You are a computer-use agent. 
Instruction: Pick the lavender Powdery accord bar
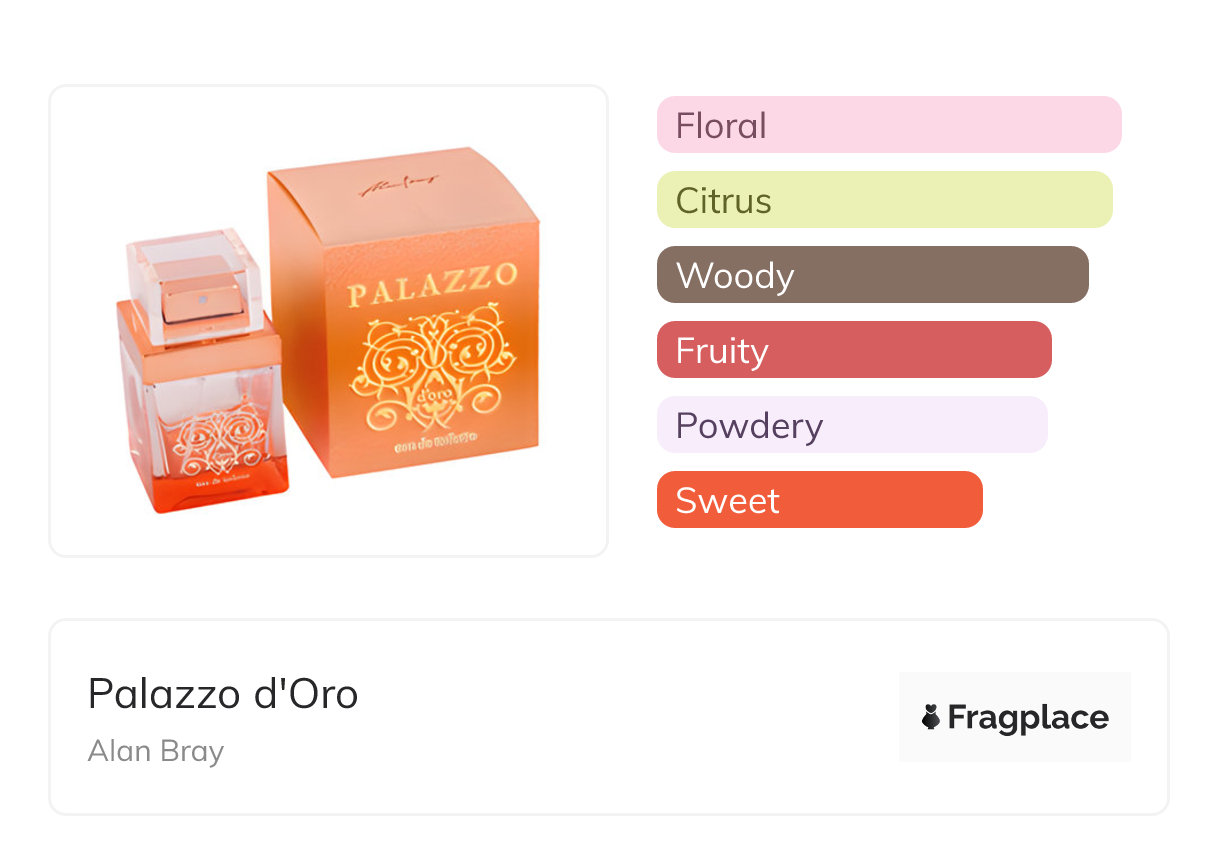pos(852,425)
